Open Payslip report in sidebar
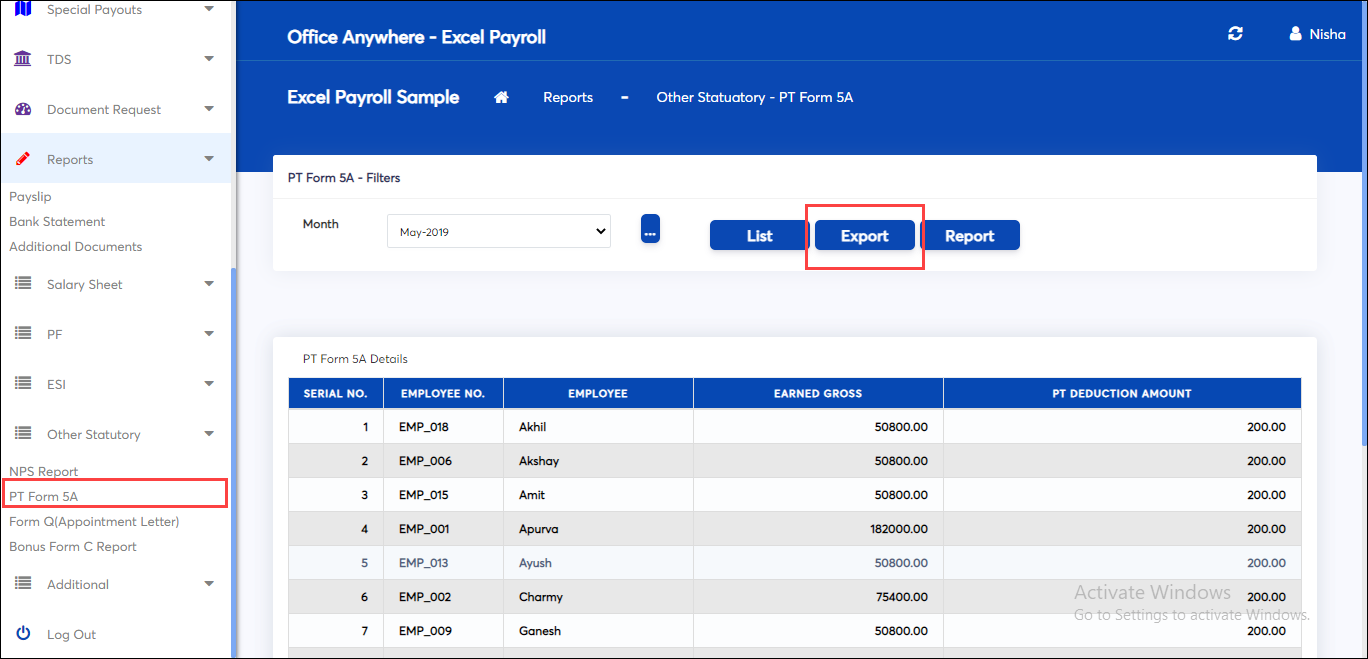This screenshot has height=659, width=1368. 30,197
